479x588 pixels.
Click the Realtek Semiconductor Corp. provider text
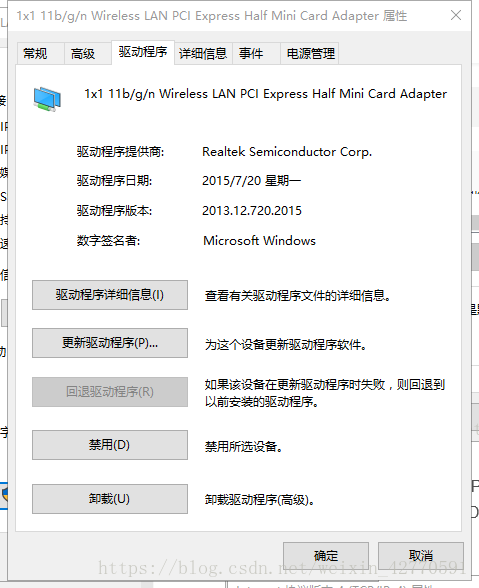[x=287, y=152]
